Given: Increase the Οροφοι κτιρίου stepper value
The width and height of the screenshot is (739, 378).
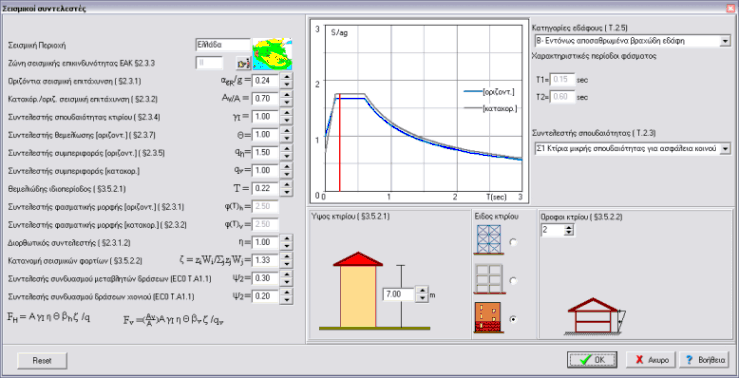Looking at the screenshot, I should [569, 227].
